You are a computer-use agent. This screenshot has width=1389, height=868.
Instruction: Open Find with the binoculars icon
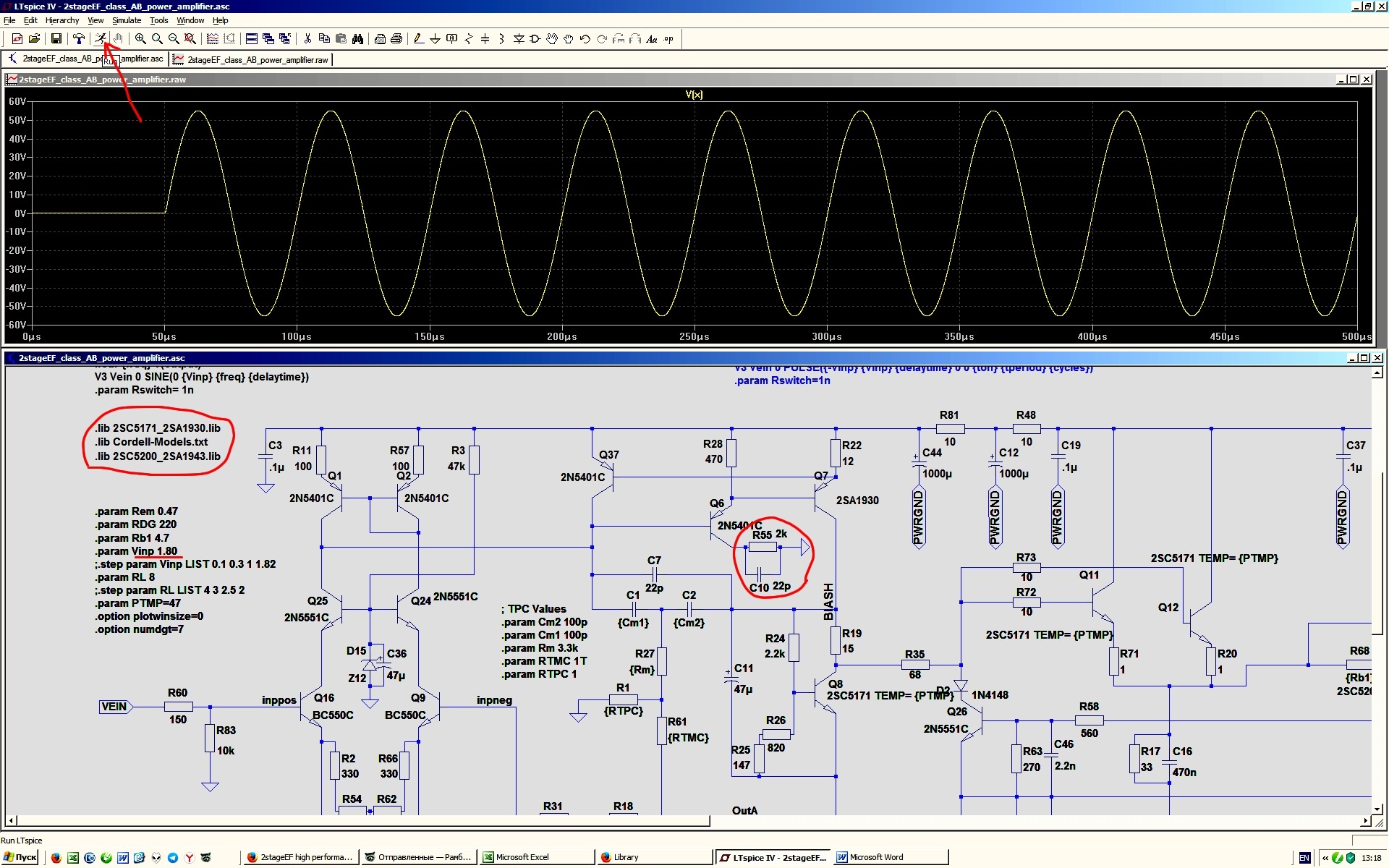click(x=357, y=38)
